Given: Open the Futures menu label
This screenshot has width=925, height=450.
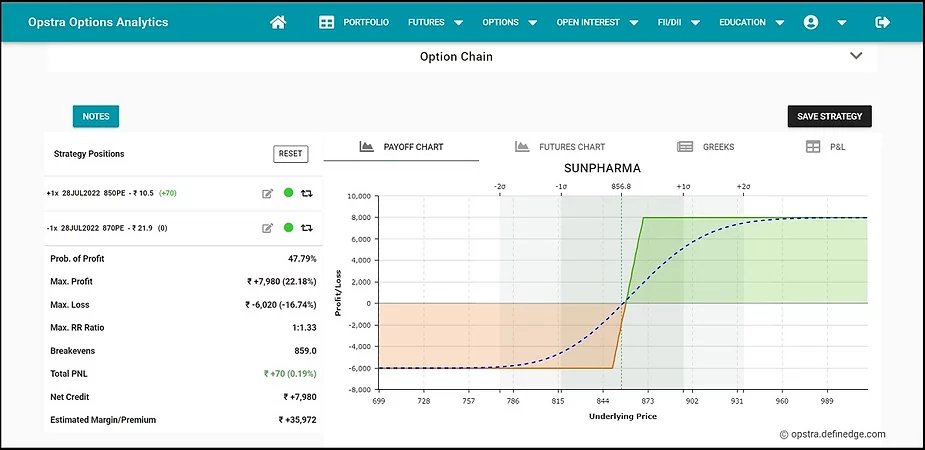Looking at the screenshot, I should (426, 22).
